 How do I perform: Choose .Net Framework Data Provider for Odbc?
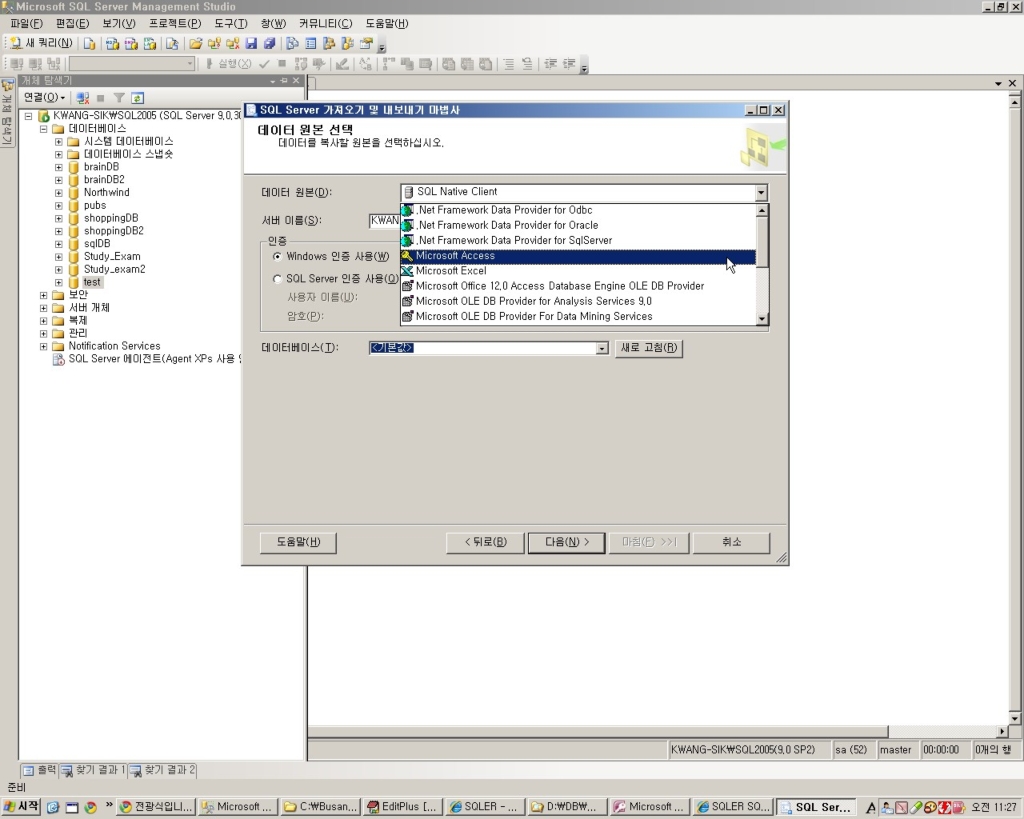click(x=578, y=210)
